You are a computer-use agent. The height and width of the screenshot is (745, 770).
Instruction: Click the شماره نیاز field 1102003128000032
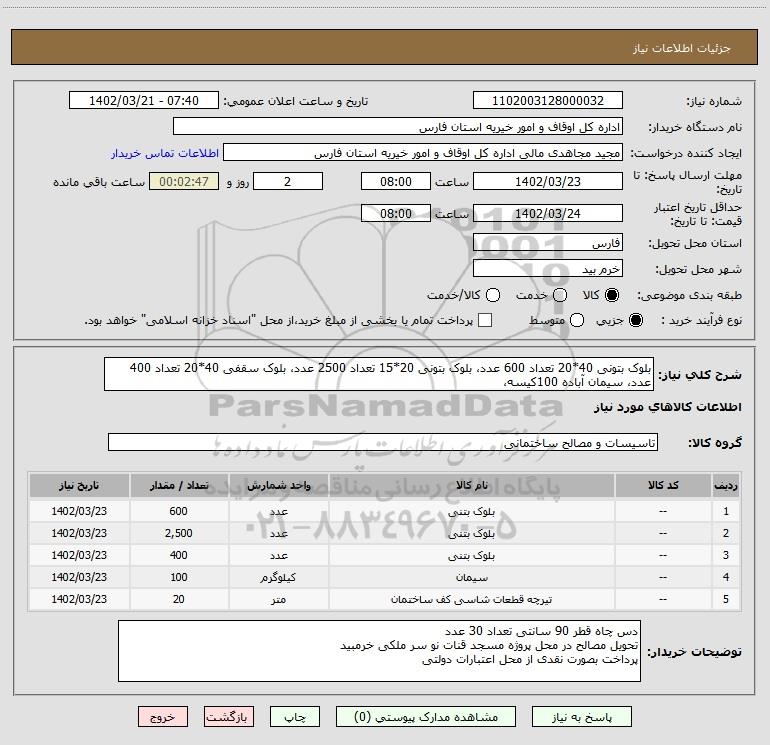[x=548, y=101]
